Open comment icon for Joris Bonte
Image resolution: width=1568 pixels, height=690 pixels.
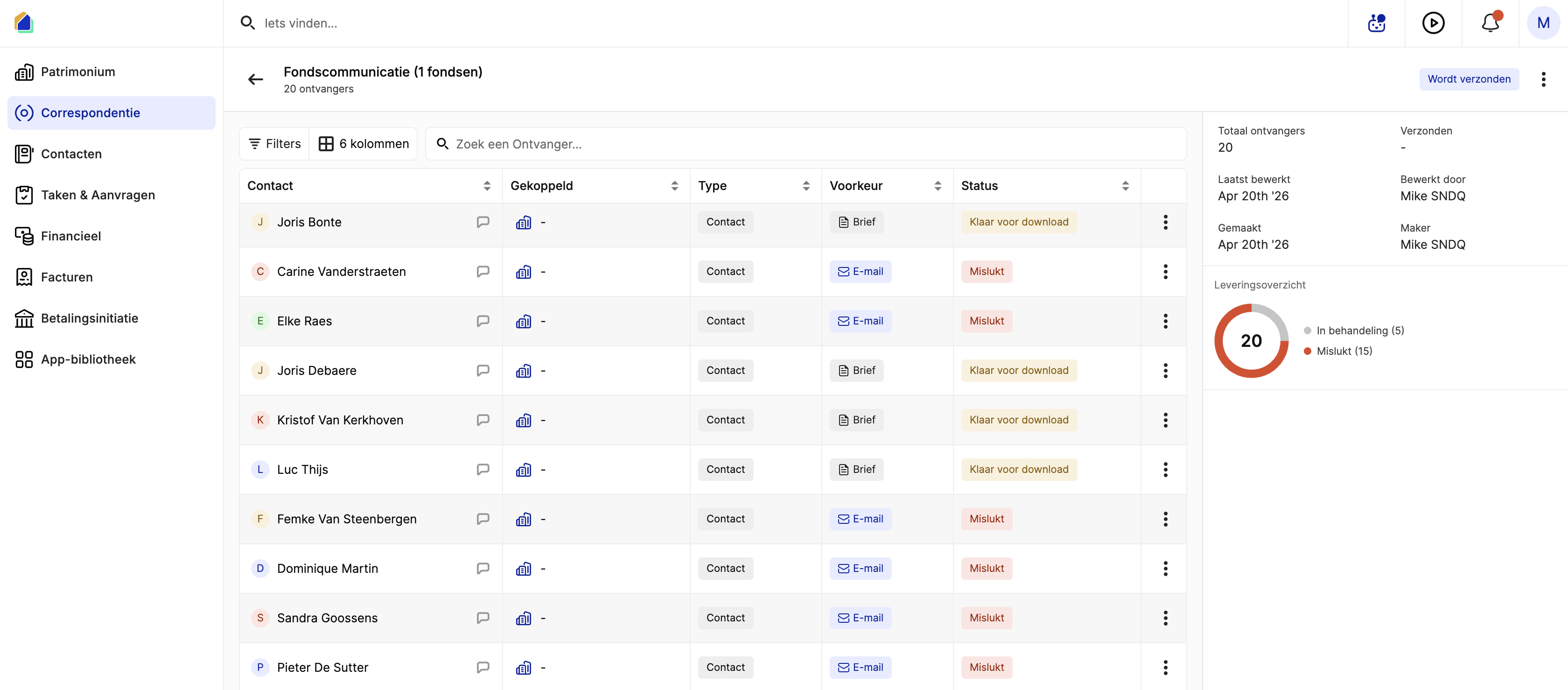pos(483,222)
